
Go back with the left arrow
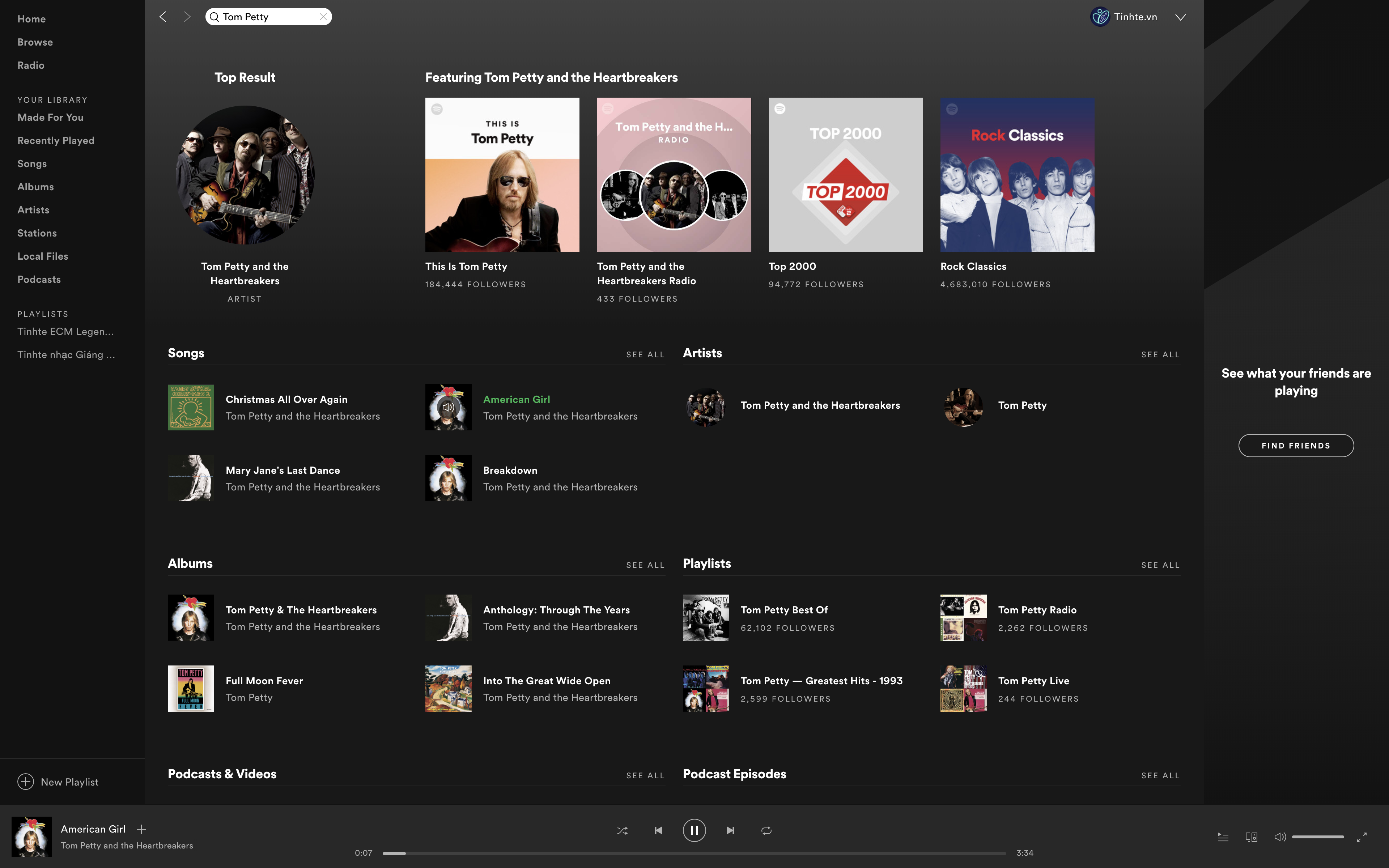click(x=163, y=17)
